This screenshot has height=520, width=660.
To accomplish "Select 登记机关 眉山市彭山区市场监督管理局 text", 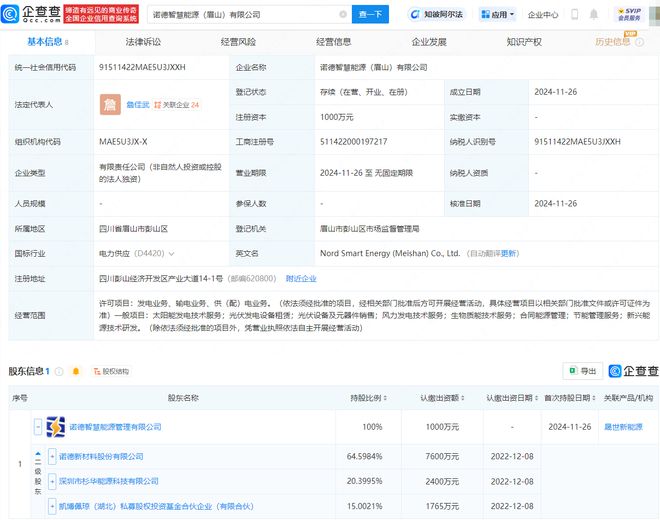I will (370, 229).
